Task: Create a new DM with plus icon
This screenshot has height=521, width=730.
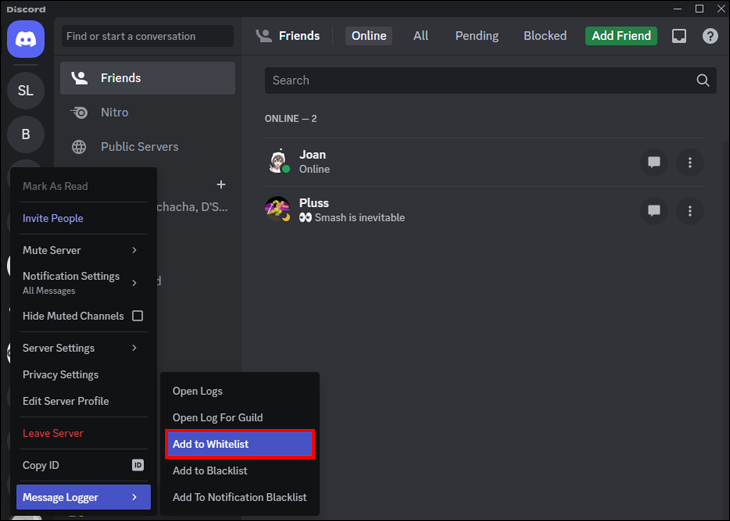Action: click(221, 185)
